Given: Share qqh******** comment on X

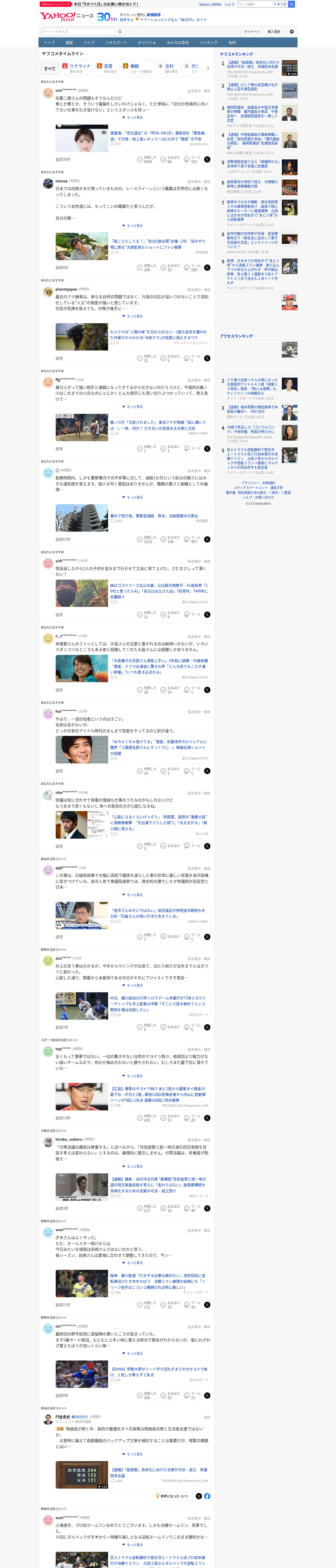Looking at the screenshot, I should point(207,937).
